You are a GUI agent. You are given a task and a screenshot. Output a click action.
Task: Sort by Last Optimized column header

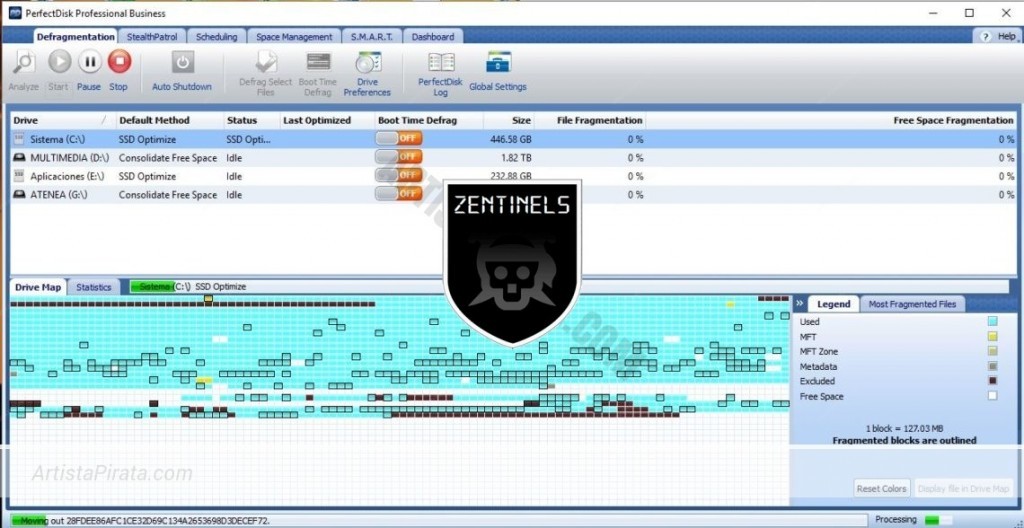(x=327, y=120)
